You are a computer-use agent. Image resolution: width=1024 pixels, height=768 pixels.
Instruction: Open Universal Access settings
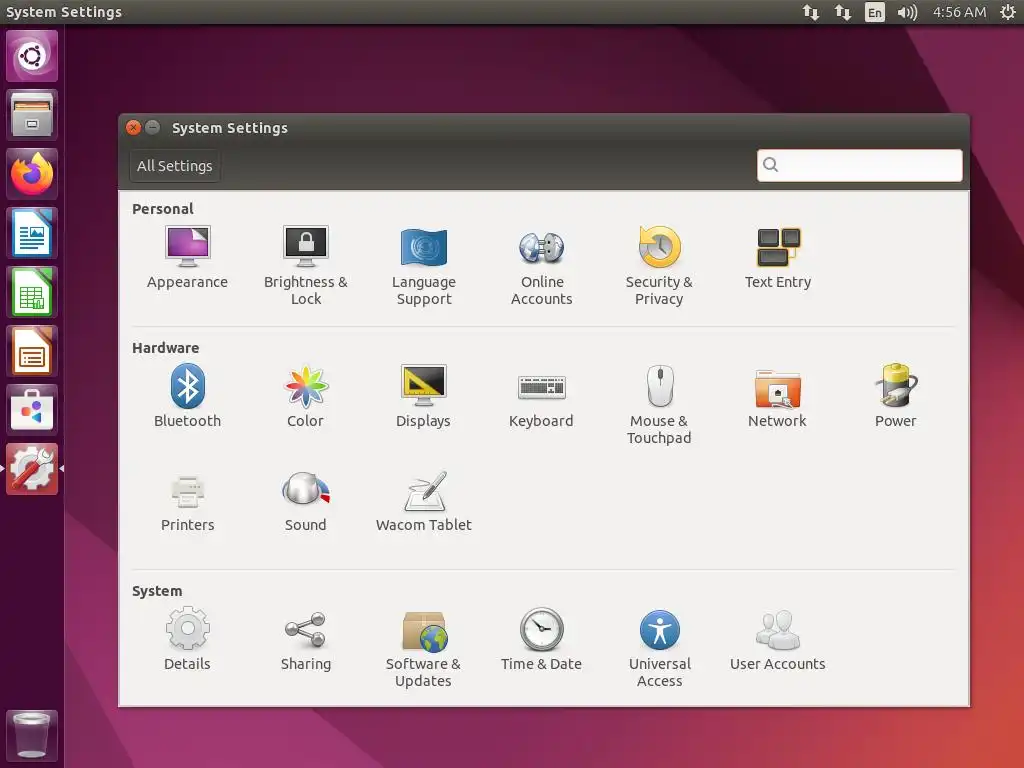pos(660,648)
